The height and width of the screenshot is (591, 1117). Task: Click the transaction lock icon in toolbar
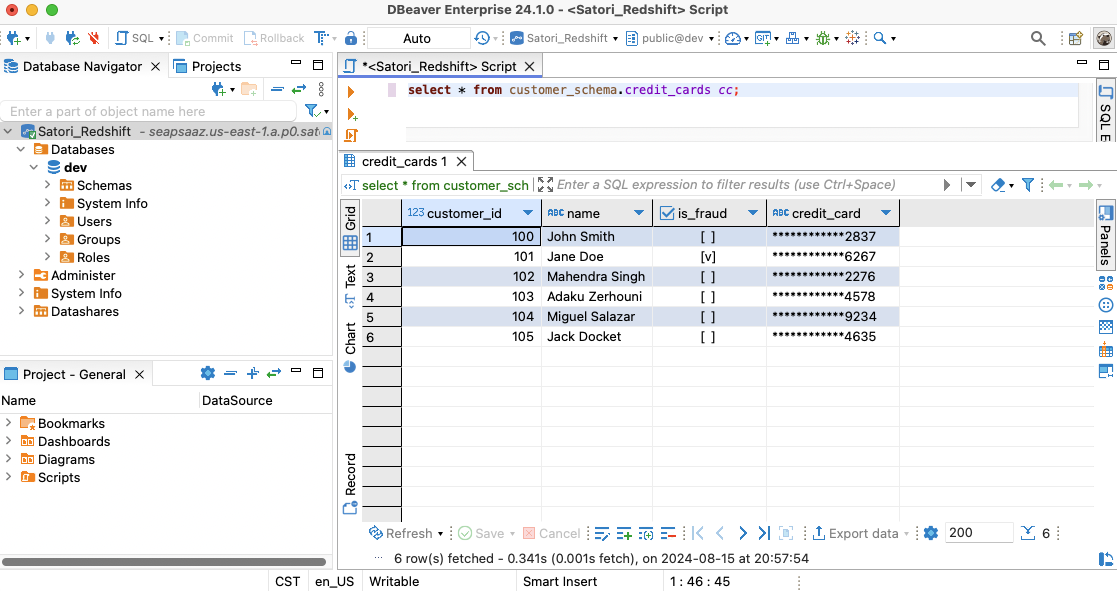[351, 38]
